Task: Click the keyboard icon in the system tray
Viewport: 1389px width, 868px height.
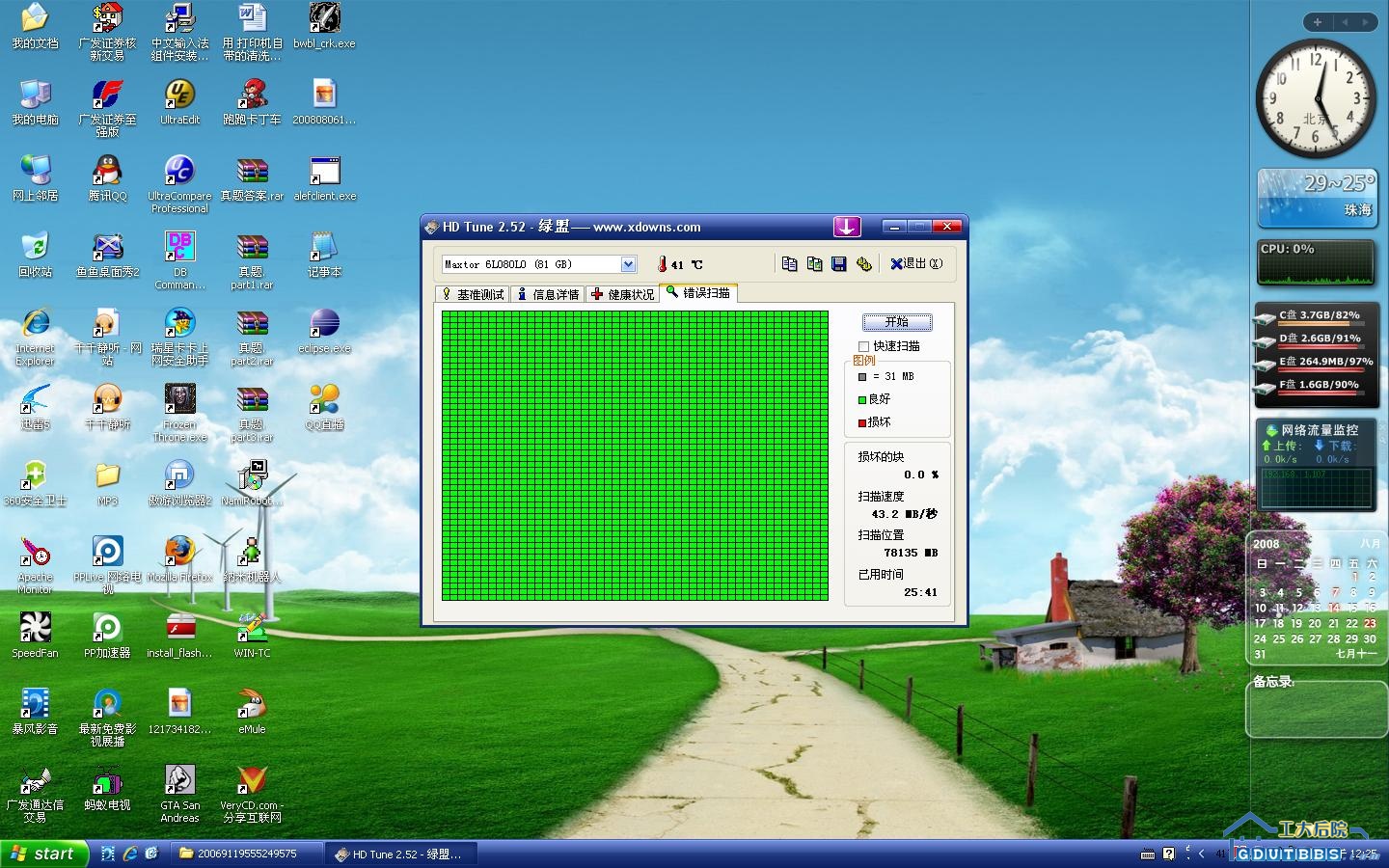Action: point(1147,854)
